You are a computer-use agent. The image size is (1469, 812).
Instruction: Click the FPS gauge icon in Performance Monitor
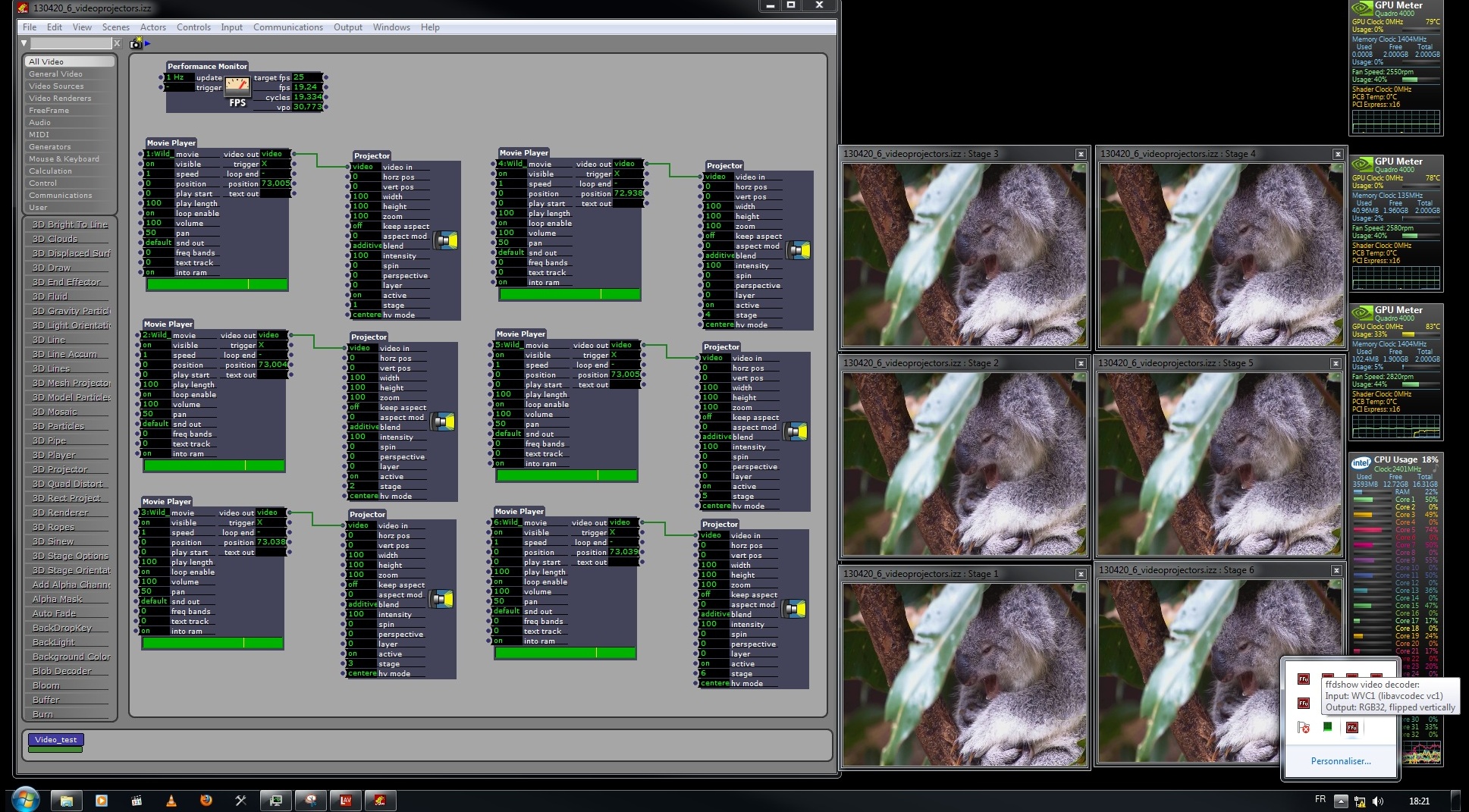pos(237,87)
